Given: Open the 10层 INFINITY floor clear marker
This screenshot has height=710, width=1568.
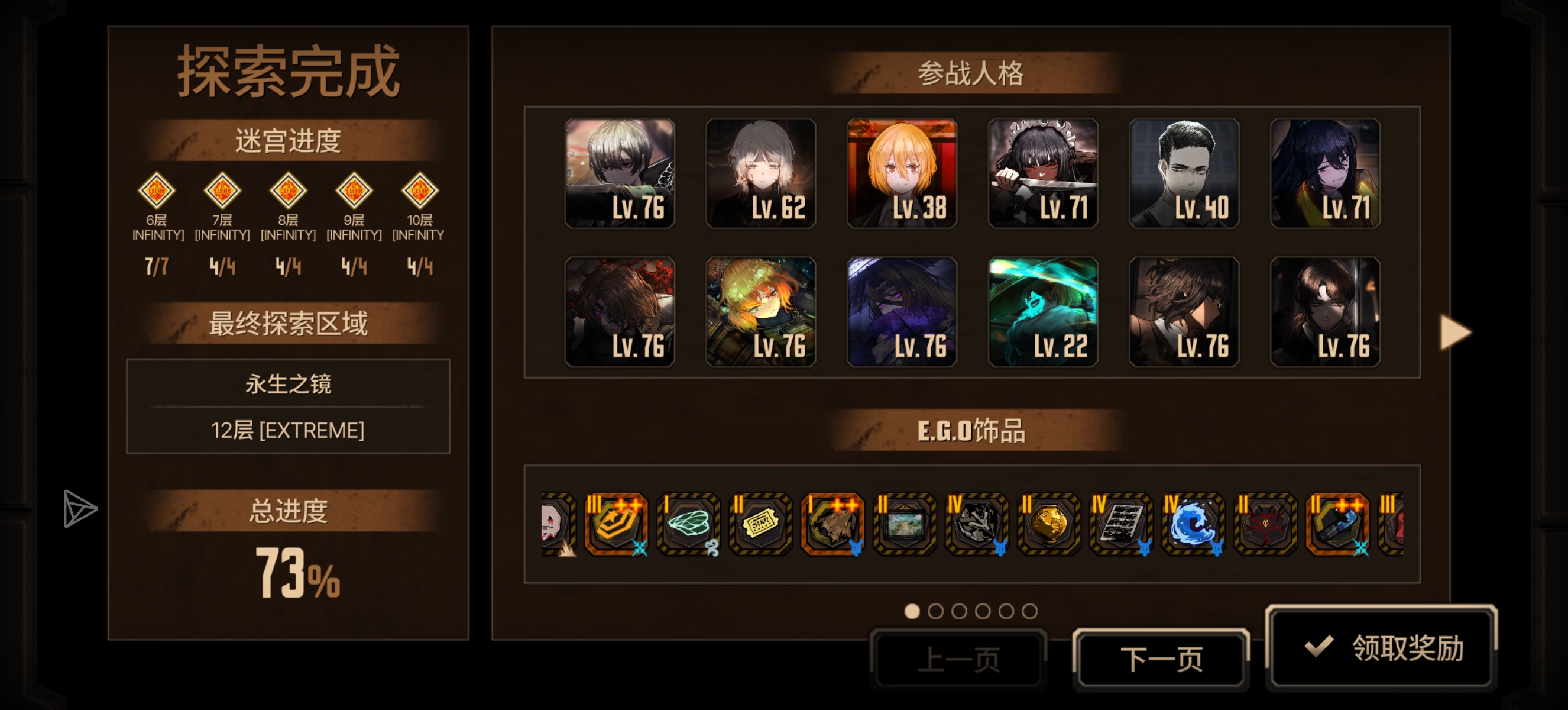Looking at the screenshot, I should 419,191.
